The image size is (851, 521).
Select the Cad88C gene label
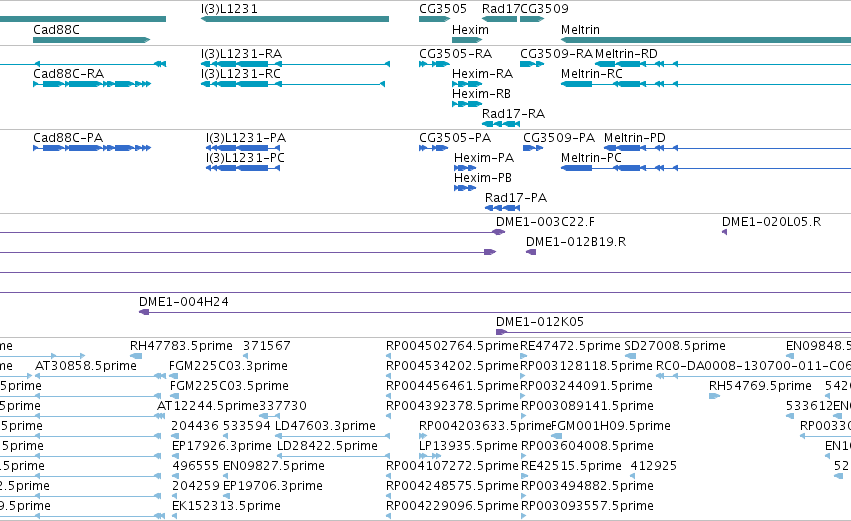[56, 30]
